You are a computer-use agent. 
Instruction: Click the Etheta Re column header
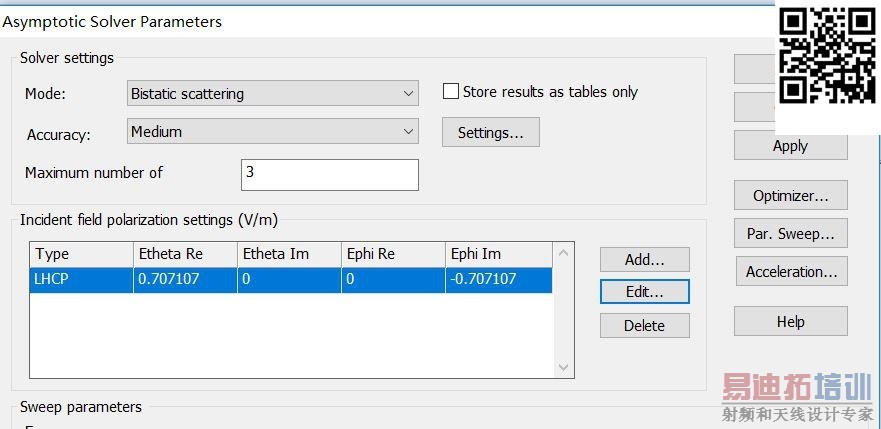[x=185, y=254]
